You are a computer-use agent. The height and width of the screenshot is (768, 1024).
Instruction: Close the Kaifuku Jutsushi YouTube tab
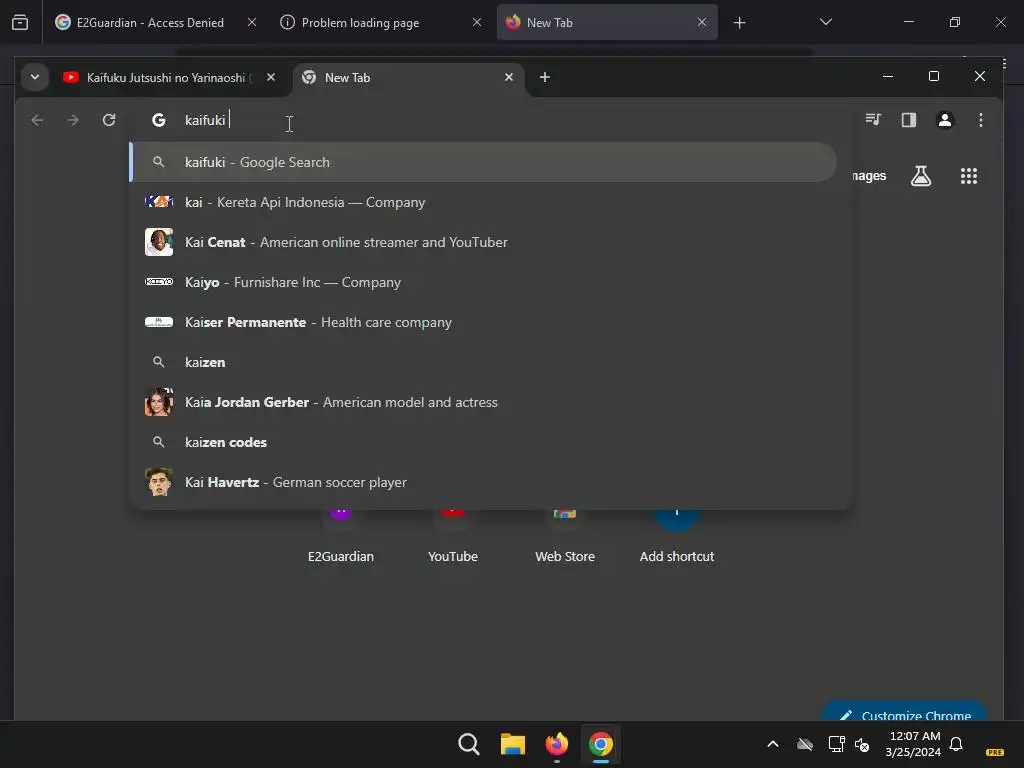click(271, 77)
